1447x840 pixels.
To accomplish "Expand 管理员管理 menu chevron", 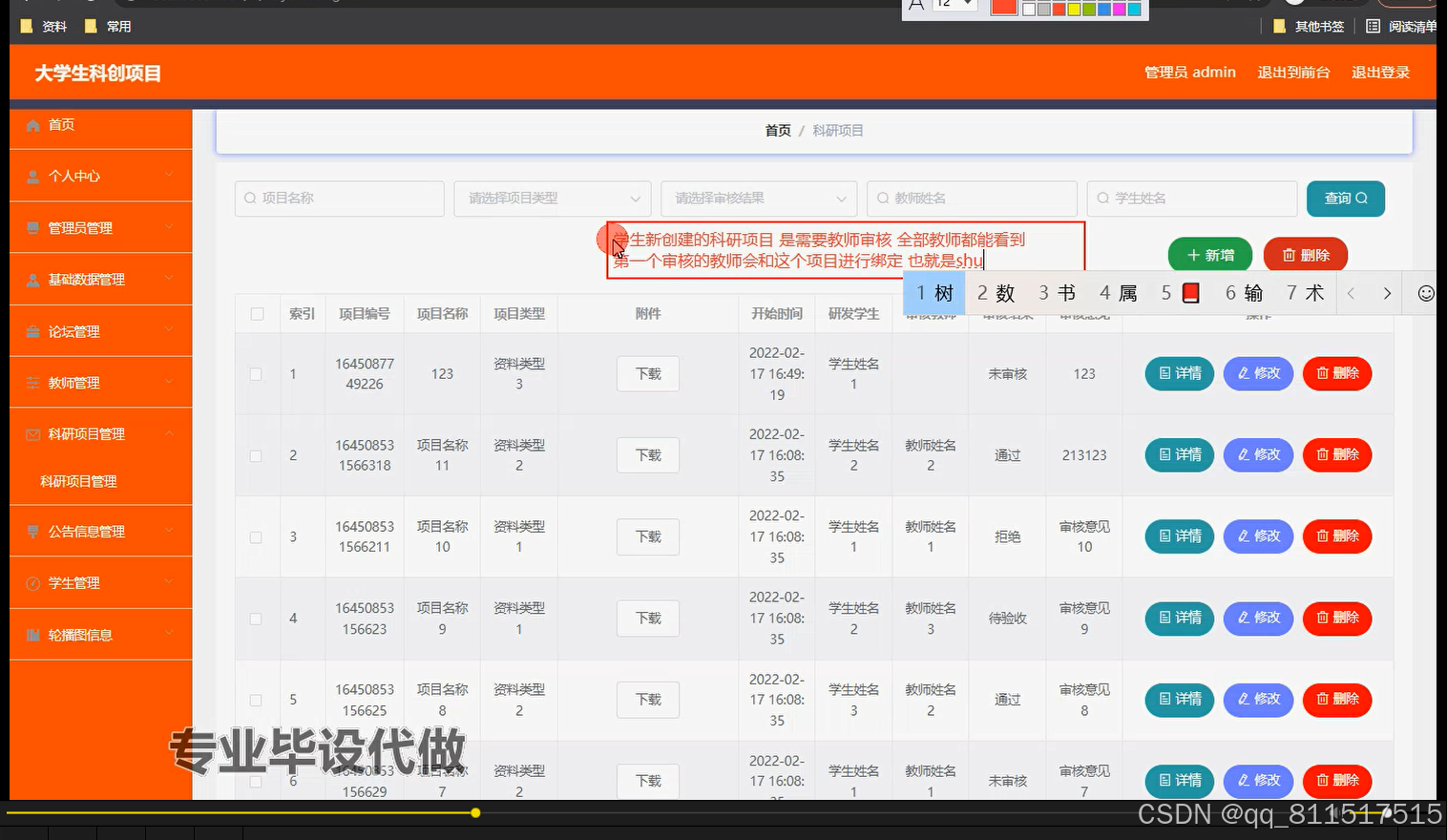I will (169, 226).
